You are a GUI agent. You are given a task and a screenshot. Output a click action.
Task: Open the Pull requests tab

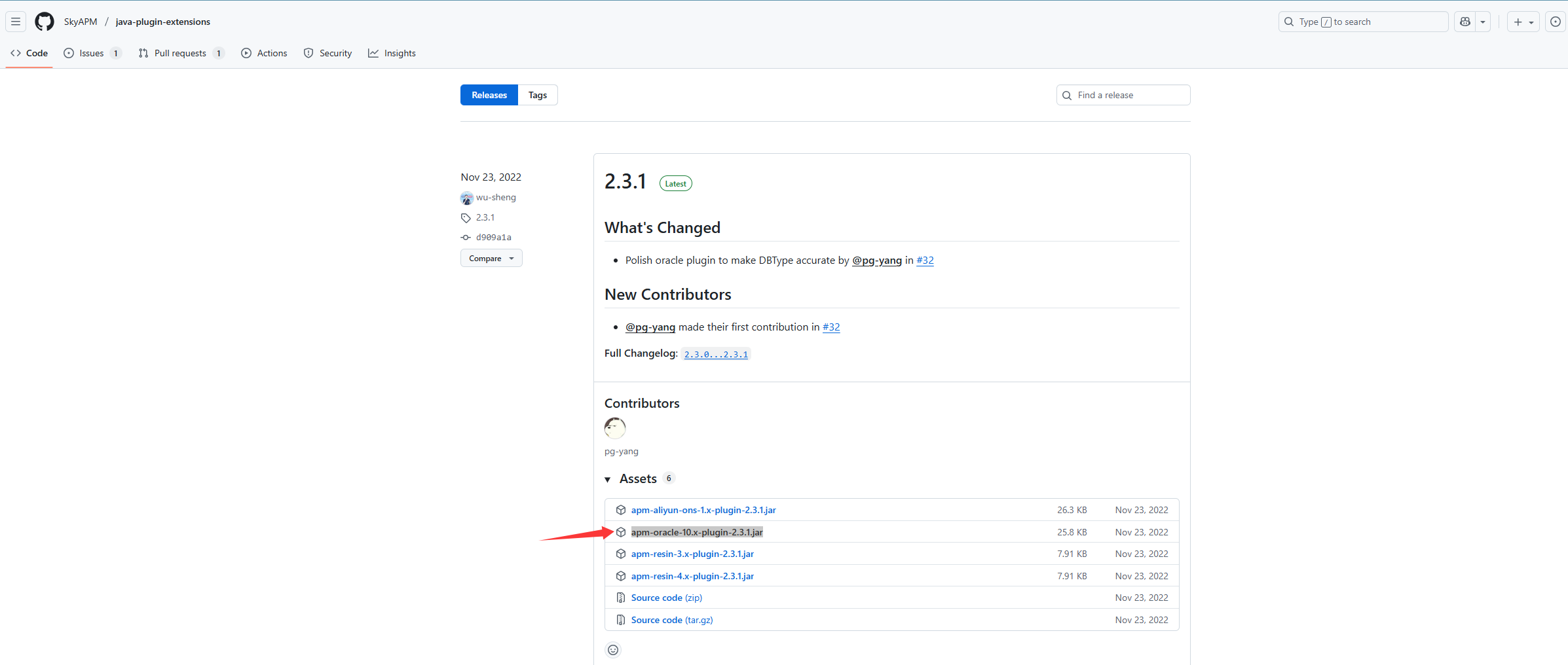click(181, 53)
